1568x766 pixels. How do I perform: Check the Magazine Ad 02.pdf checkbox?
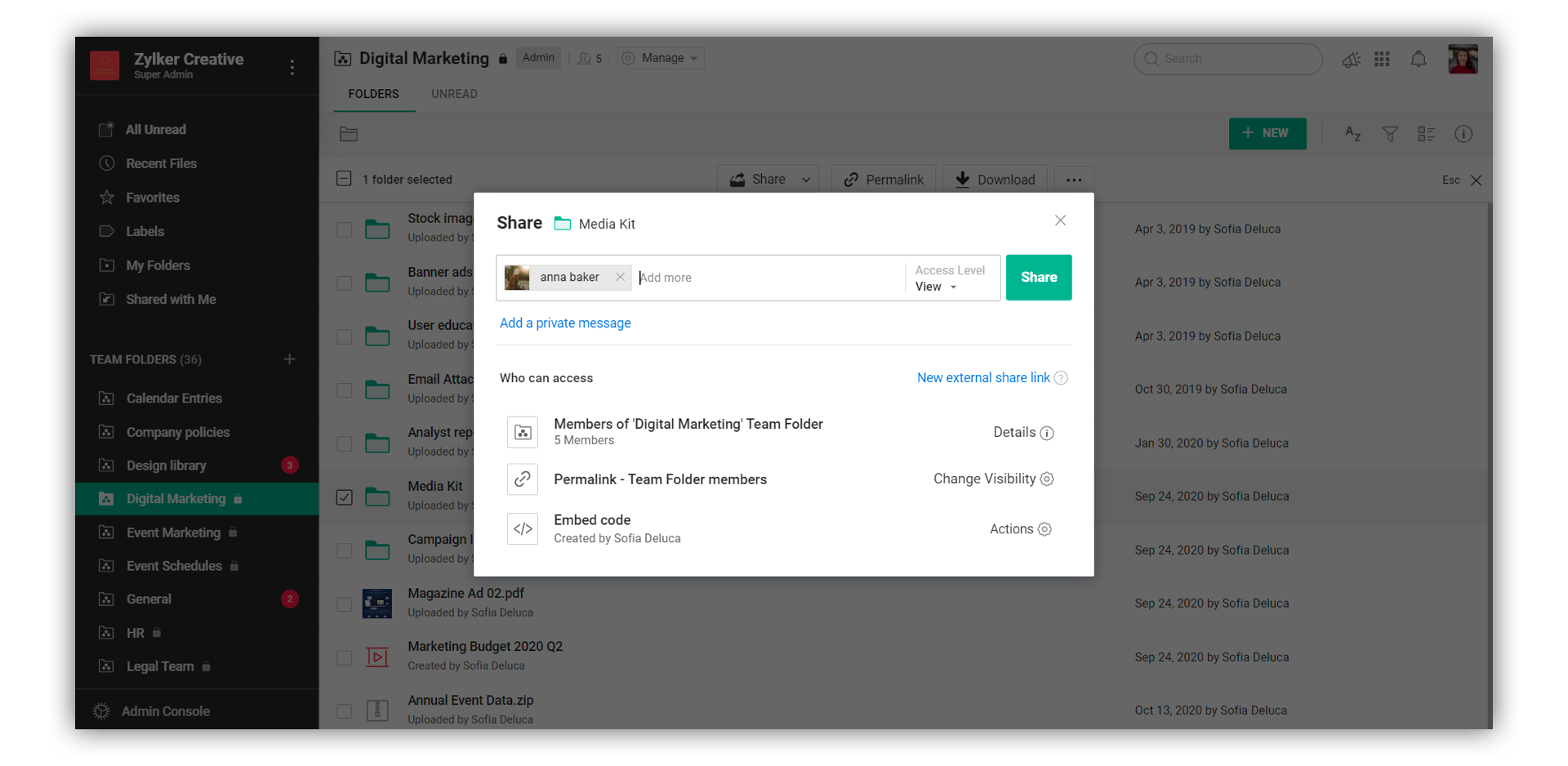pyautogui.click(x=345, y=604)
